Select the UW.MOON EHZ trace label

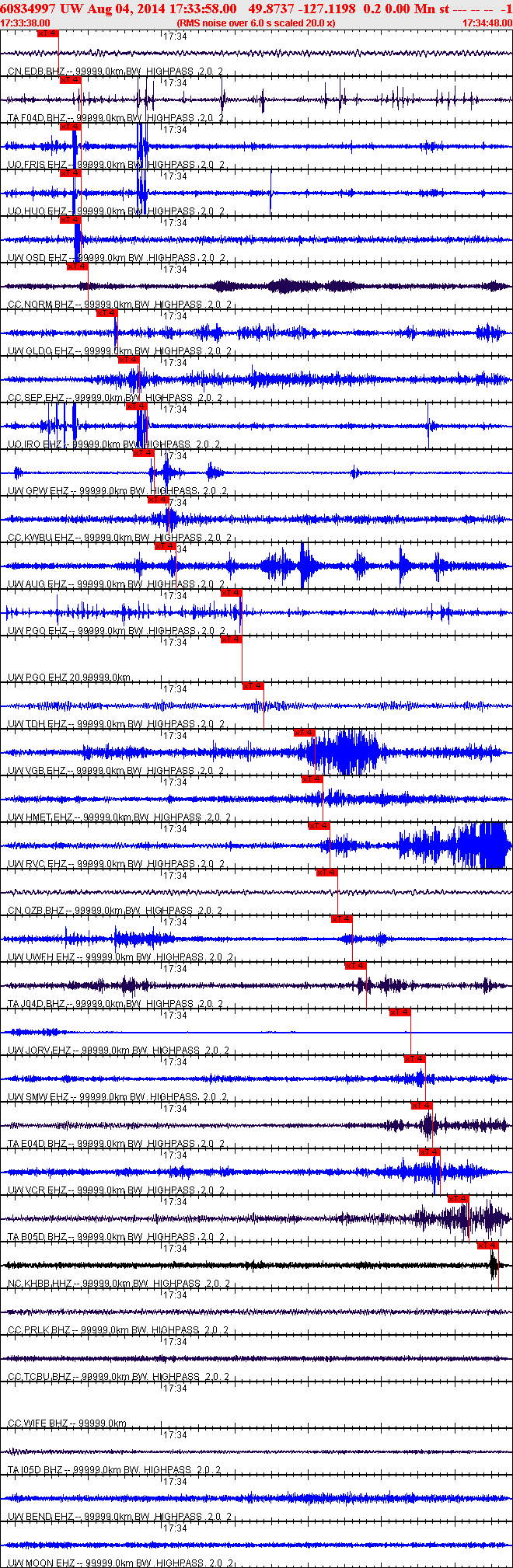pos(120,1563)
